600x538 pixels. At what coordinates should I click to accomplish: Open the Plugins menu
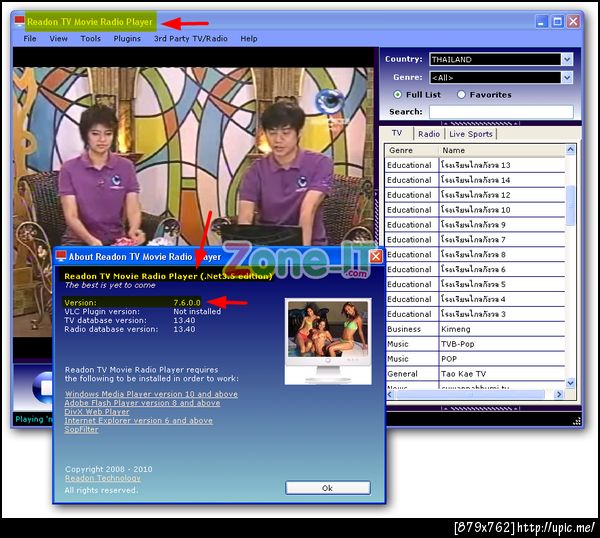point(127,39)
